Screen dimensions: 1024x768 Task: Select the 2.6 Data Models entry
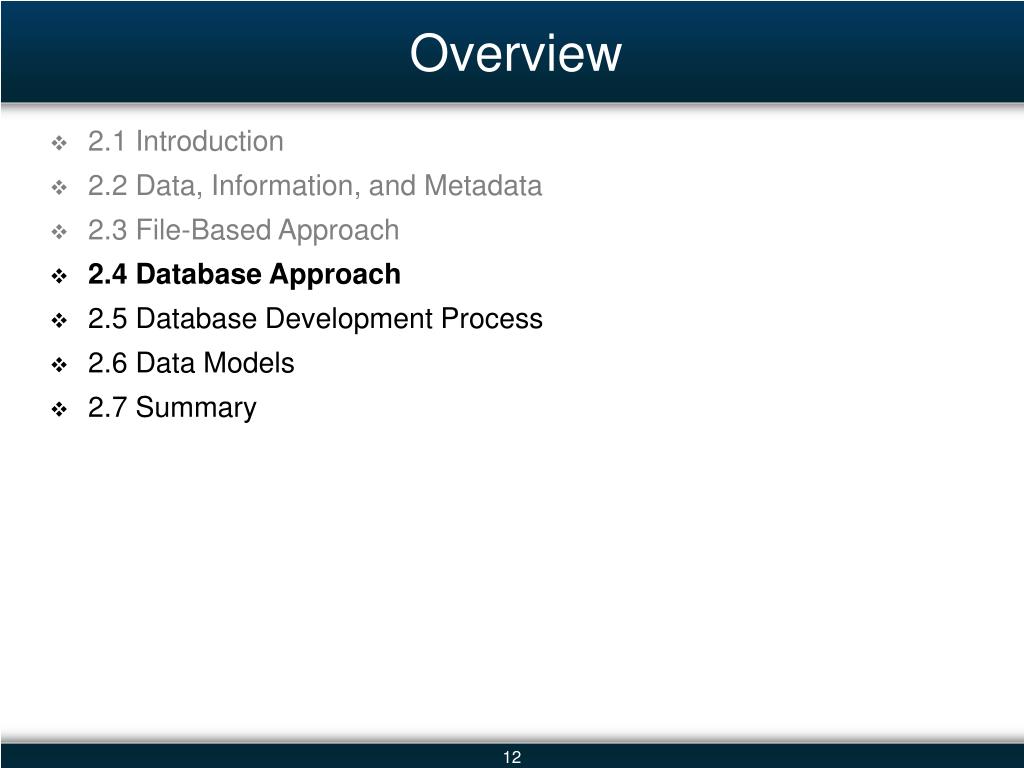(191, 363)
